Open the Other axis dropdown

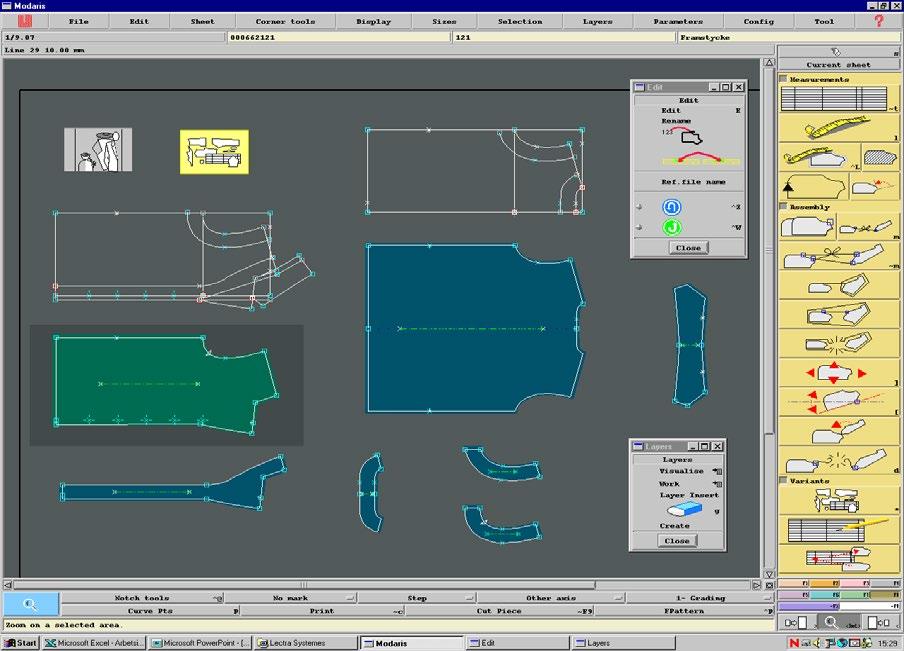tap(551, 598)
